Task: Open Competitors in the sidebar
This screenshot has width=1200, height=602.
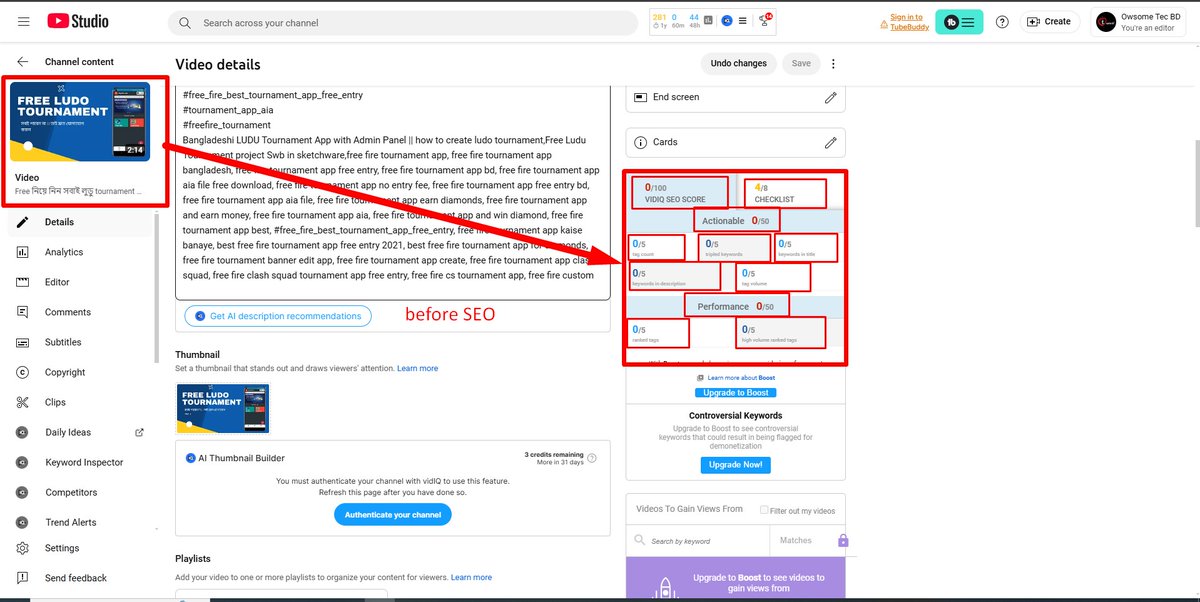Action: coord(78,492)
